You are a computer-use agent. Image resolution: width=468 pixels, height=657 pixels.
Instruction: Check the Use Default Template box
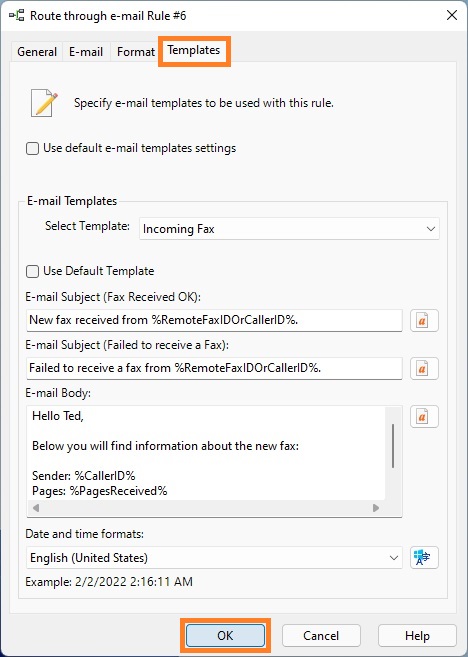(x=33, y=271)
